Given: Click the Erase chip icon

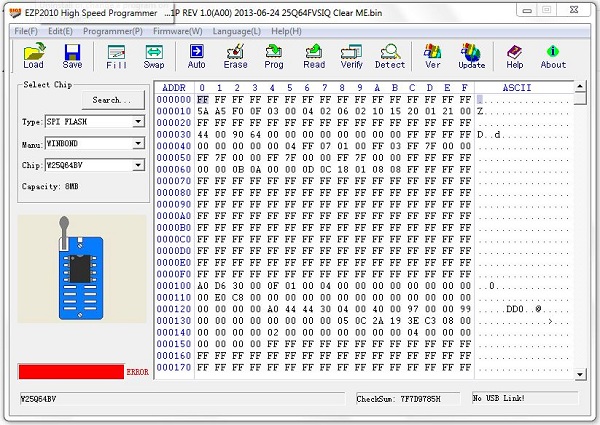Looking at the screenshot, I should [x=235, y=56].
